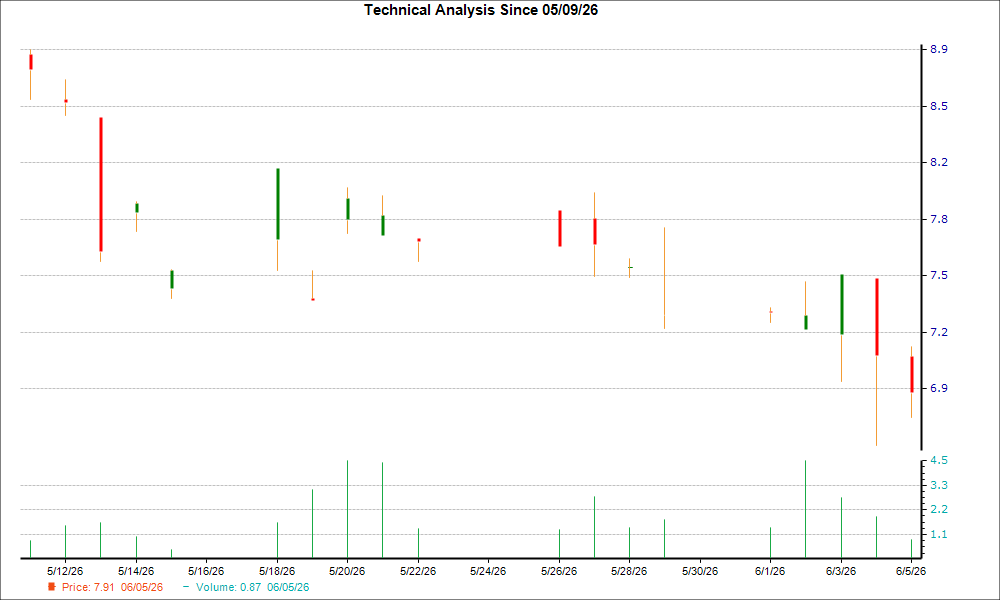The height and width of the screenshot is (600, 1000).
Task: Click the red candlestick above the 5/26/26 label
Action: tap(560, 228)
